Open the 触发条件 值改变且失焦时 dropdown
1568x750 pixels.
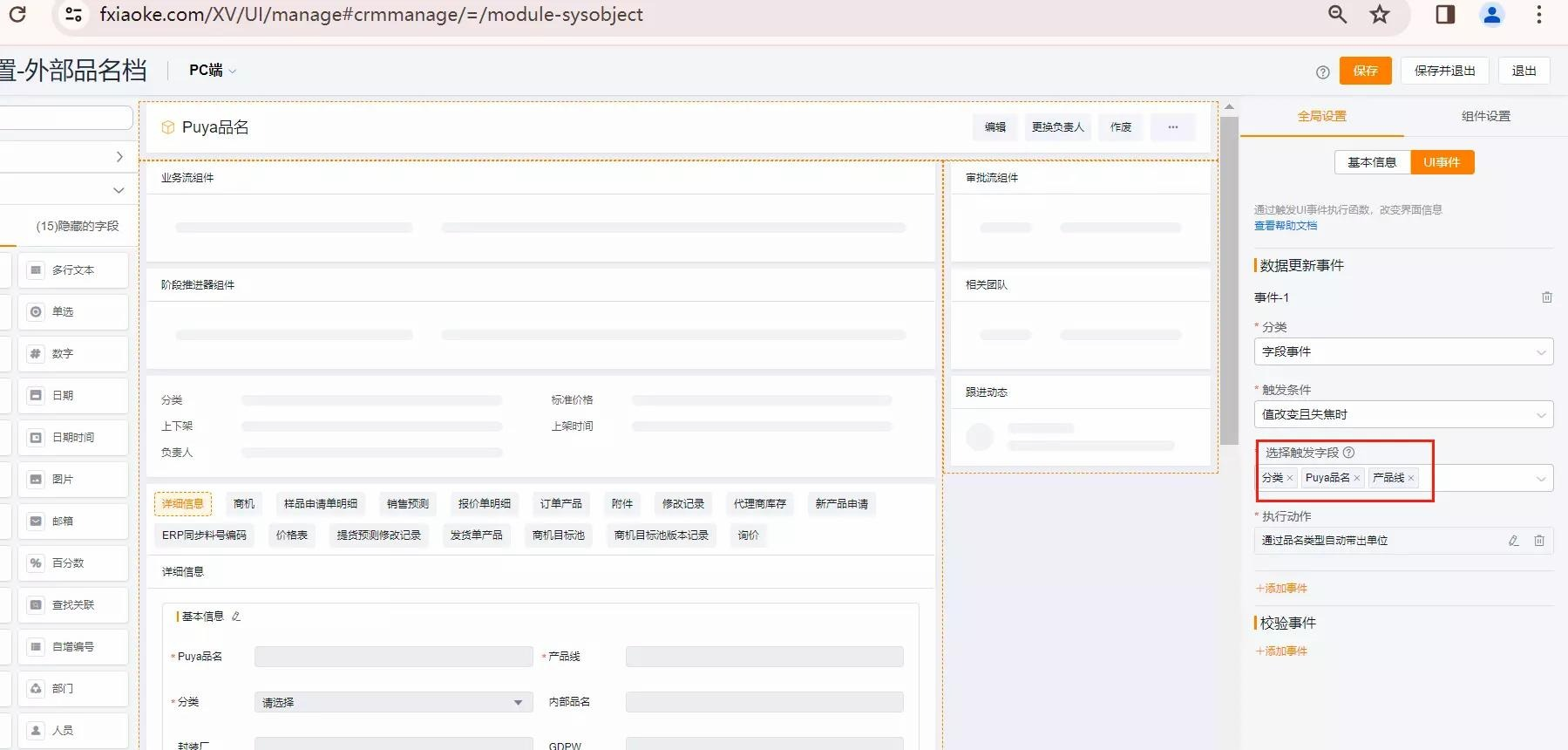coord(1404,414)
